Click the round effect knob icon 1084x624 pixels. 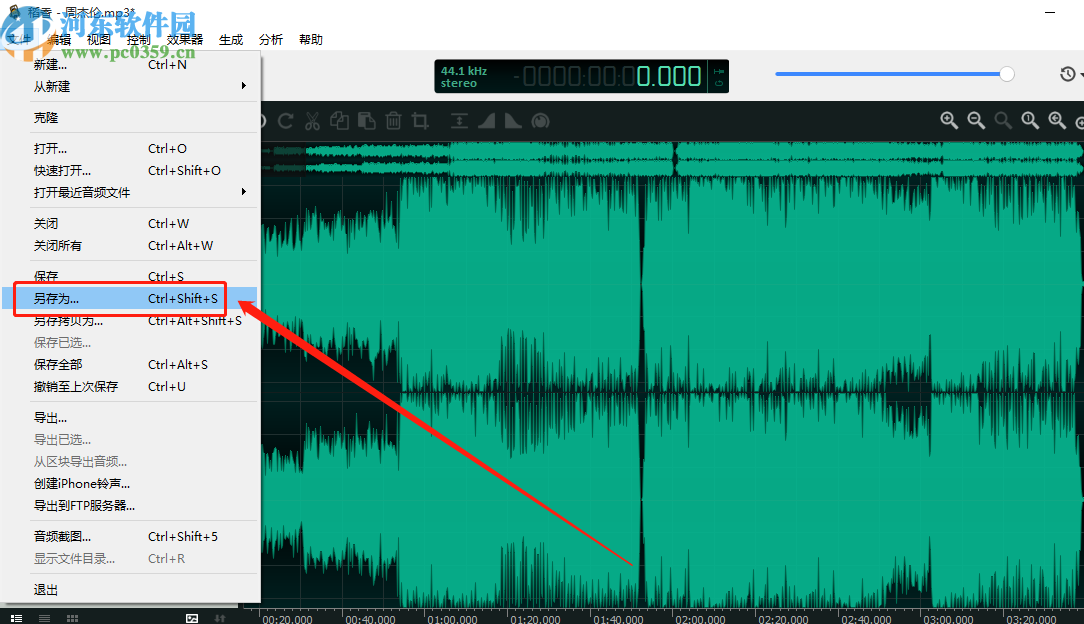541,121
